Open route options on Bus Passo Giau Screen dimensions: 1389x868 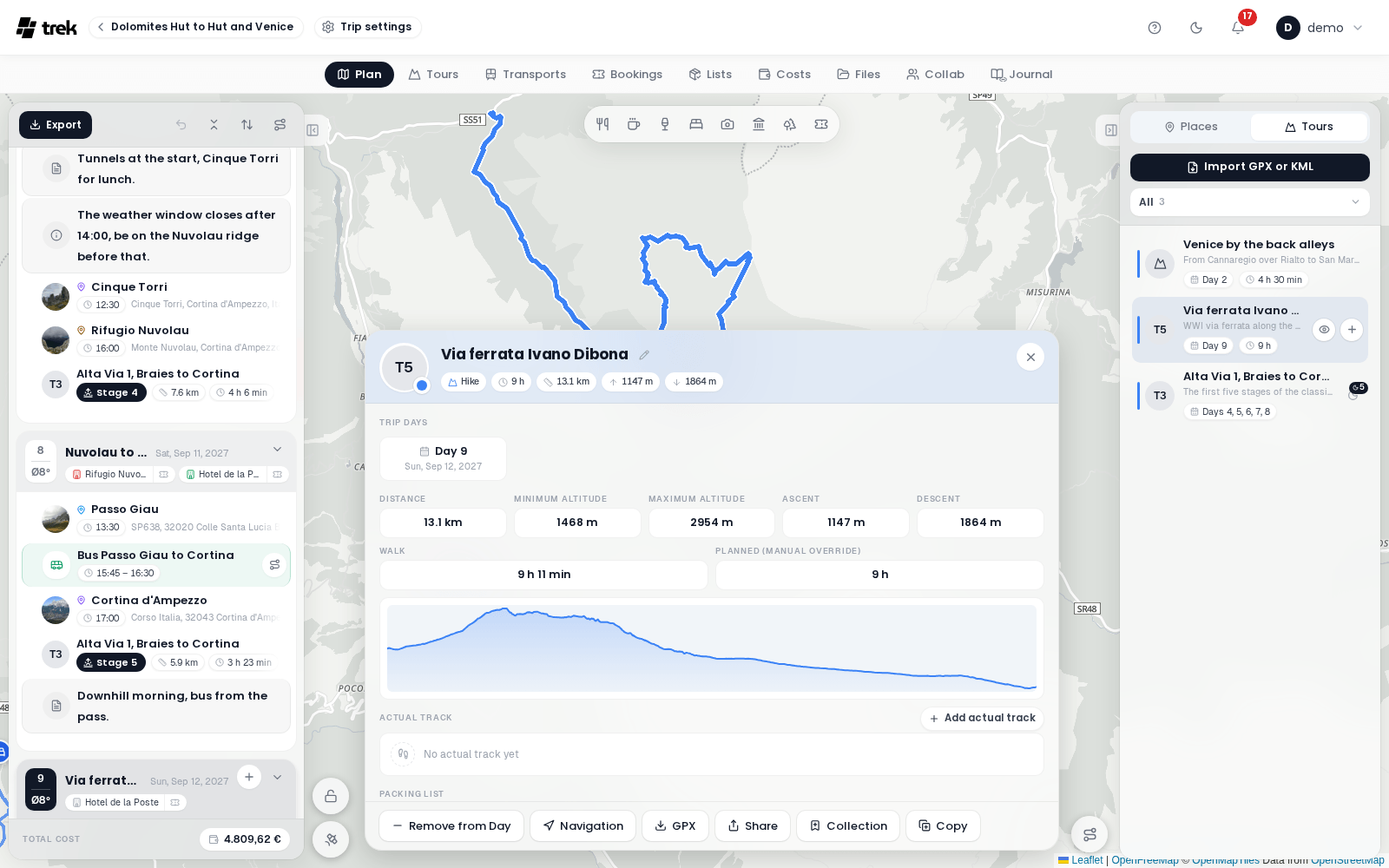274,565
